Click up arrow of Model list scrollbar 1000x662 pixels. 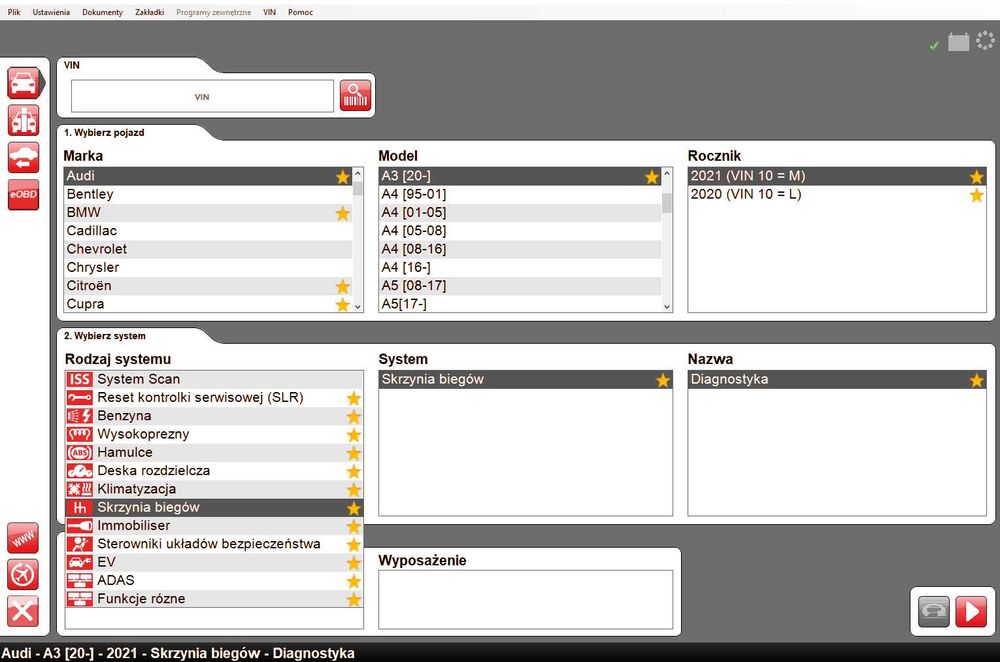coord(667,173)
